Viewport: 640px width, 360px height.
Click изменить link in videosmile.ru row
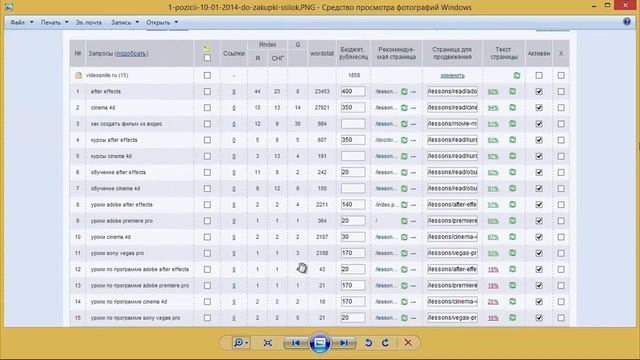click(x=452, y=76)
